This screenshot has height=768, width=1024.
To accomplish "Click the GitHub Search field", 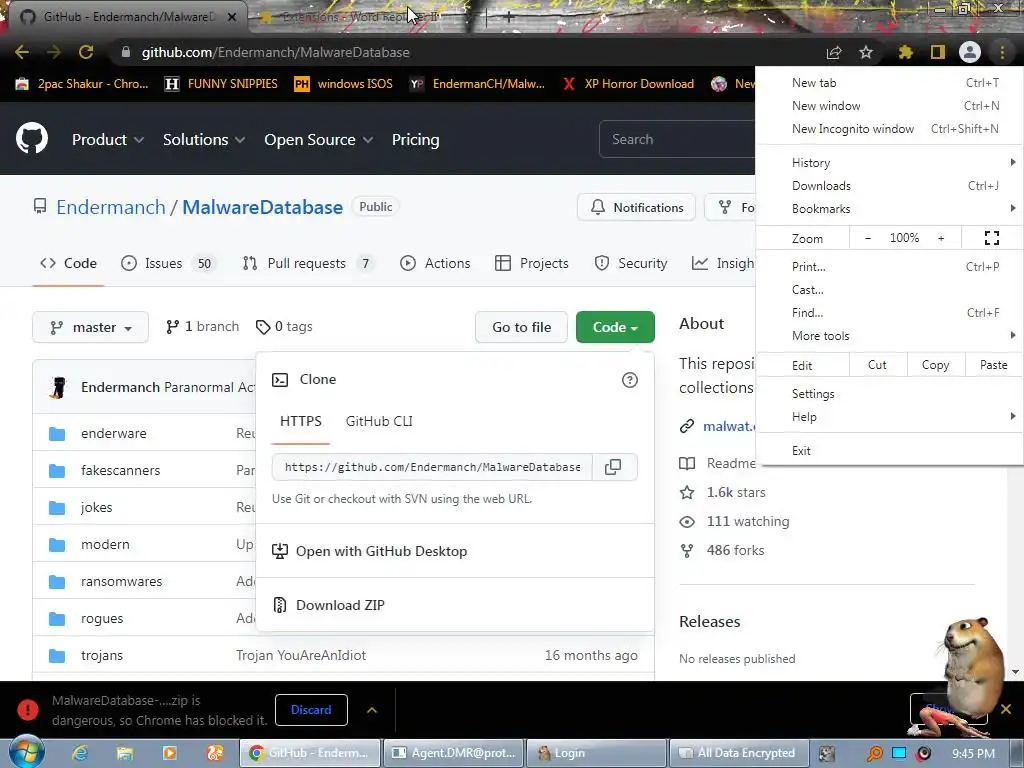I will pyautogui.click(x=677, y=139).
